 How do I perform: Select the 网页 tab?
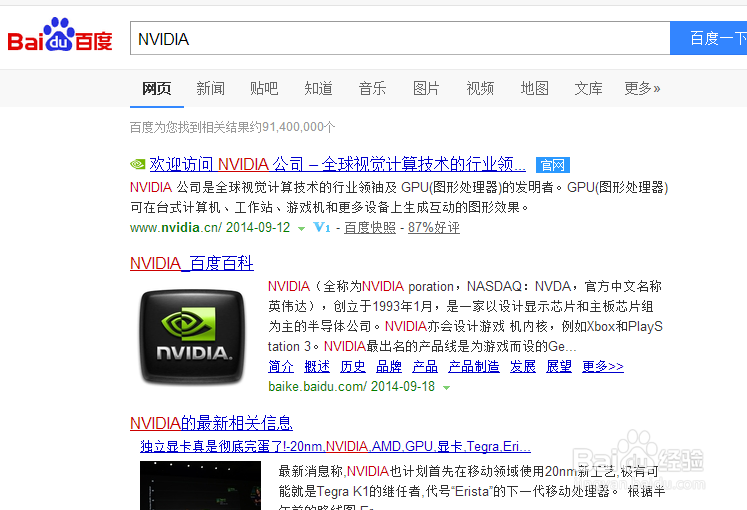point(157,89)
